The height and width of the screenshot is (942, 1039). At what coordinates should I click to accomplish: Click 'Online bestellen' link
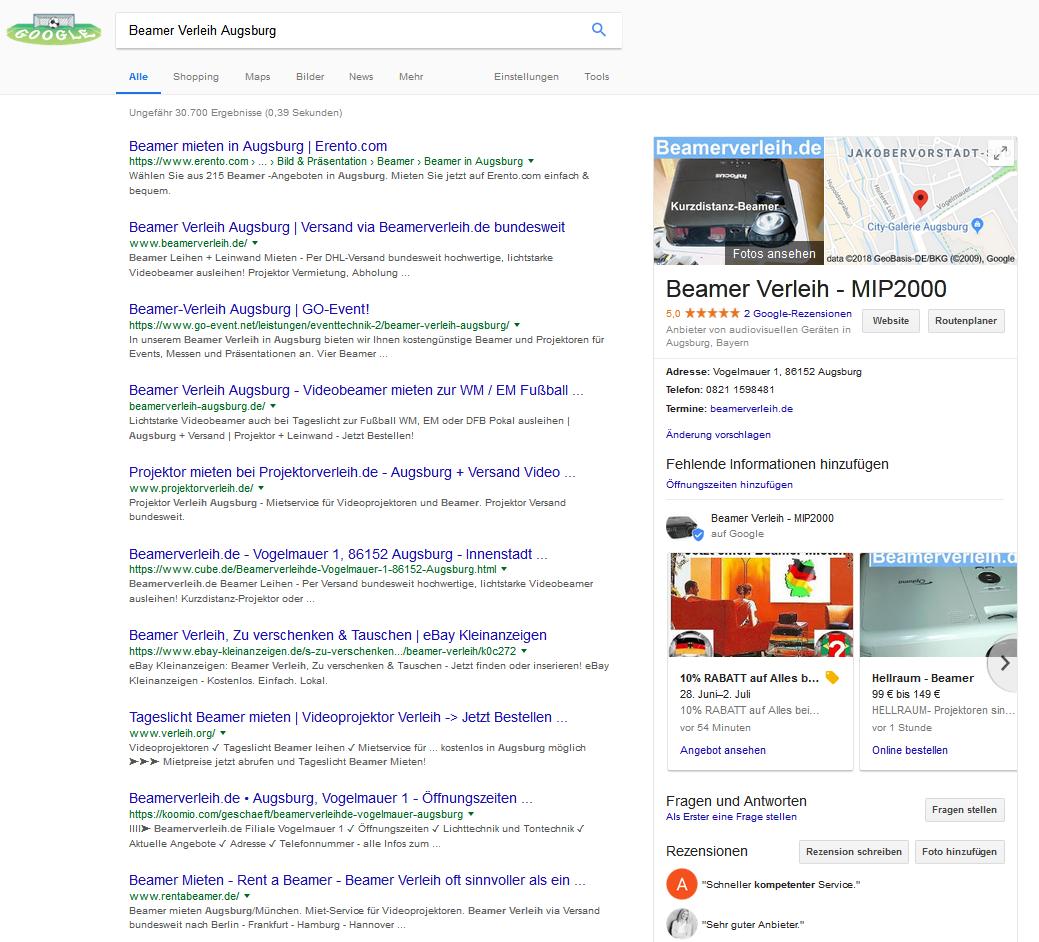click(910, 750)
